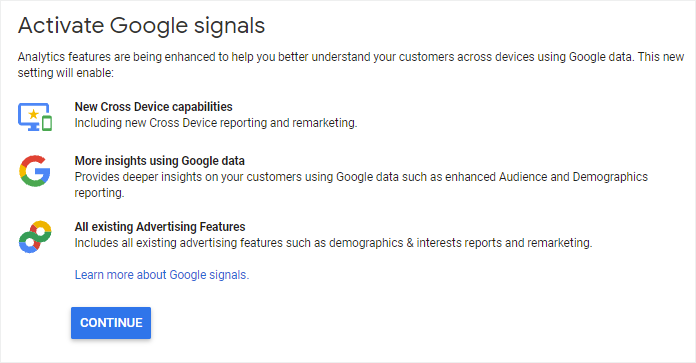The height and width of the screenshot is (363, 696).
Task: Click the Includes all existing advertising features description
Action: [x=333, y=243]
